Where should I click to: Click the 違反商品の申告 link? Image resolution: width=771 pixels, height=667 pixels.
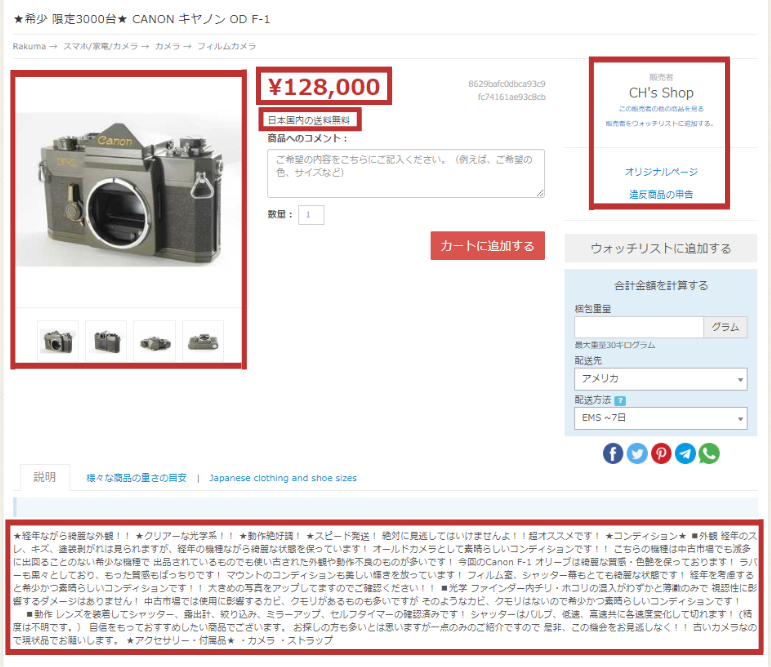tap(661, 194)
